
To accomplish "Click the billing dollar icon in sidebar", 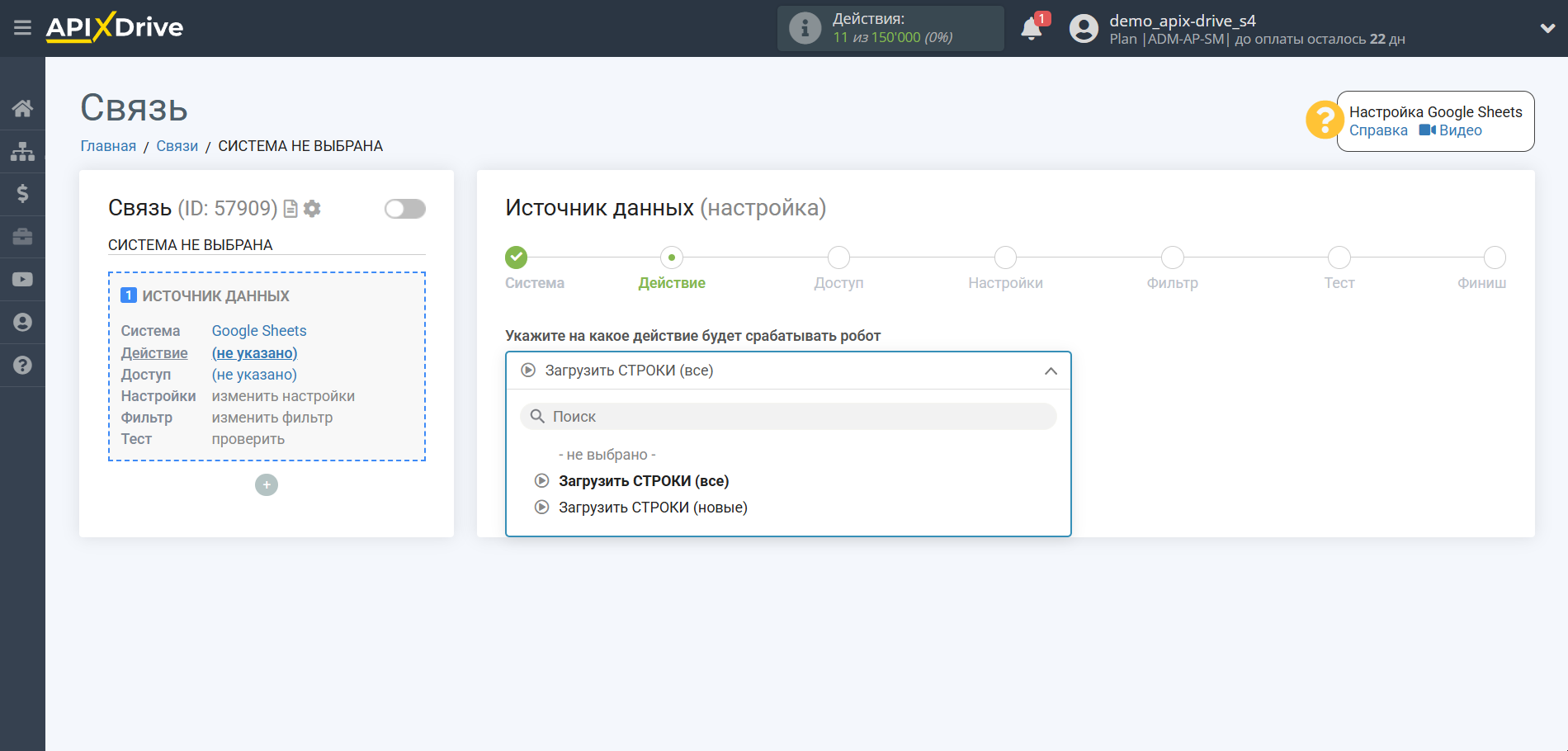I will coord(22,194).
